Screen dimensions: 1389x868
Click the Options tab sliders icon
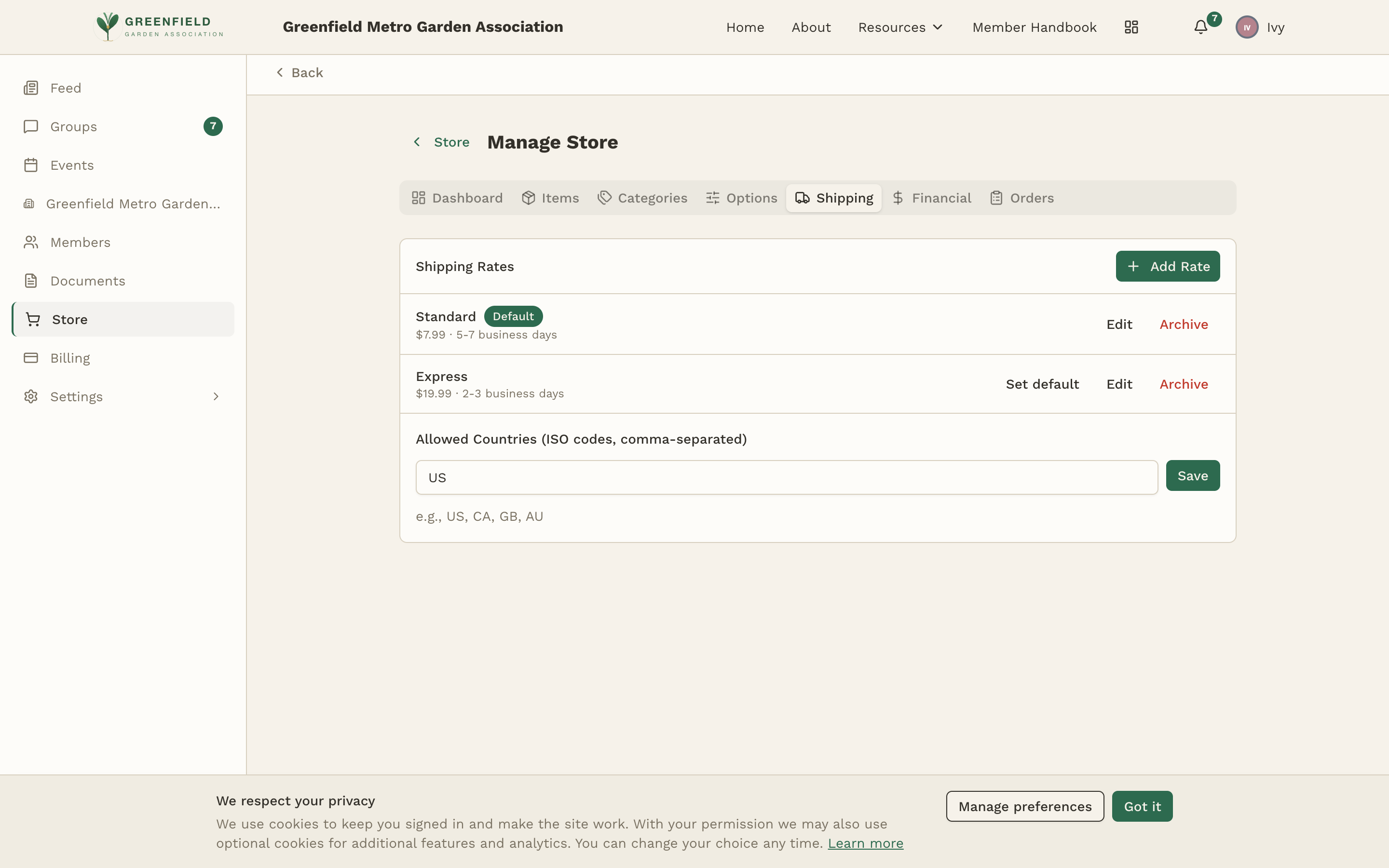point(713,198)
